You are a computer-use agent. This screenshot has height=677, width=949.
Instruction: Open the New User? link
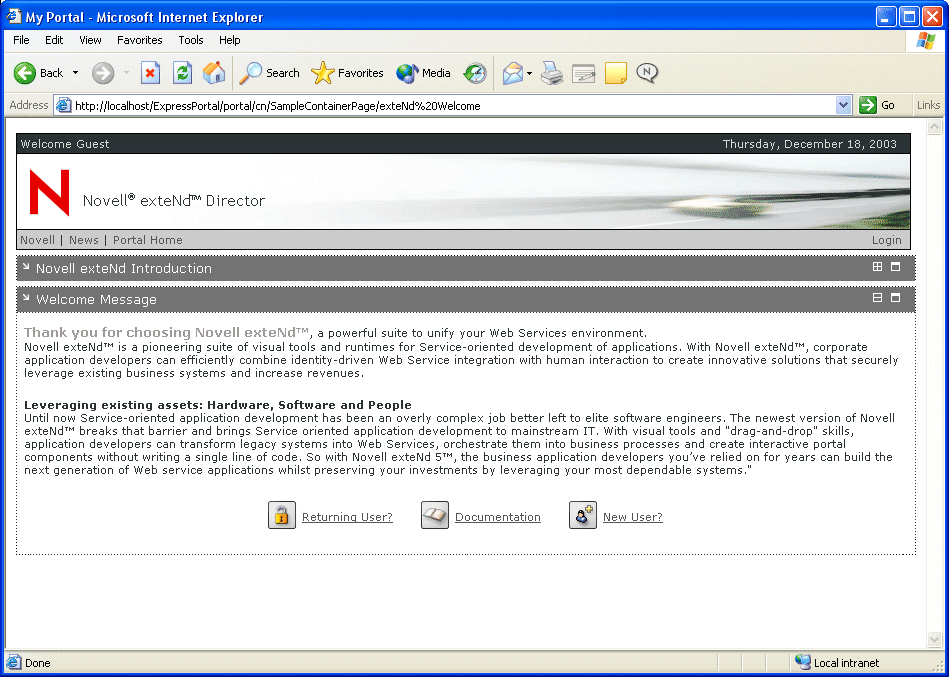click(632, 517)
